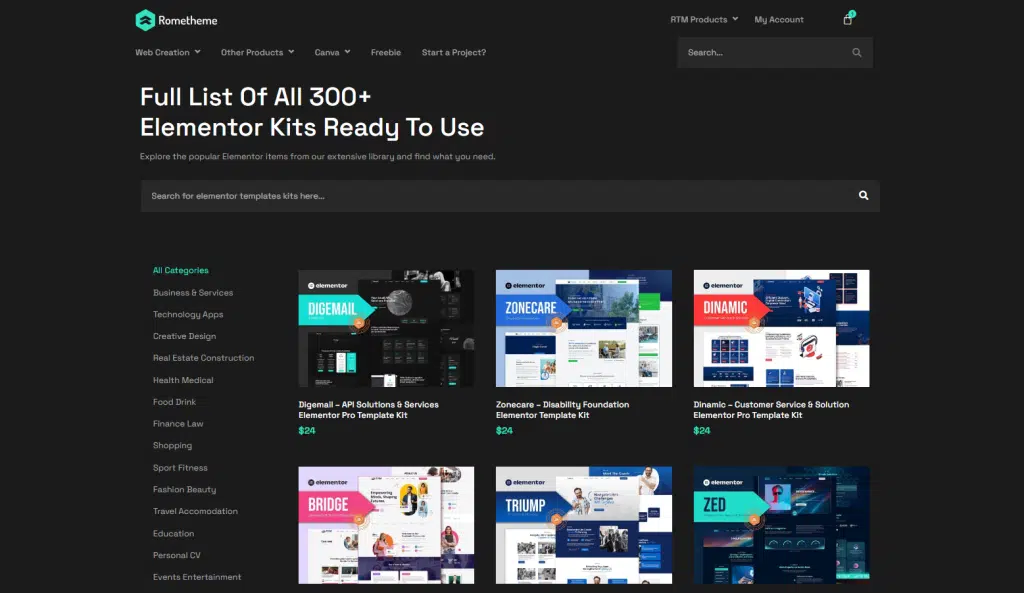Expand the Canva menu
Image resolution: width=1024 pixels, height=593 pixels.
pos(332,52)
